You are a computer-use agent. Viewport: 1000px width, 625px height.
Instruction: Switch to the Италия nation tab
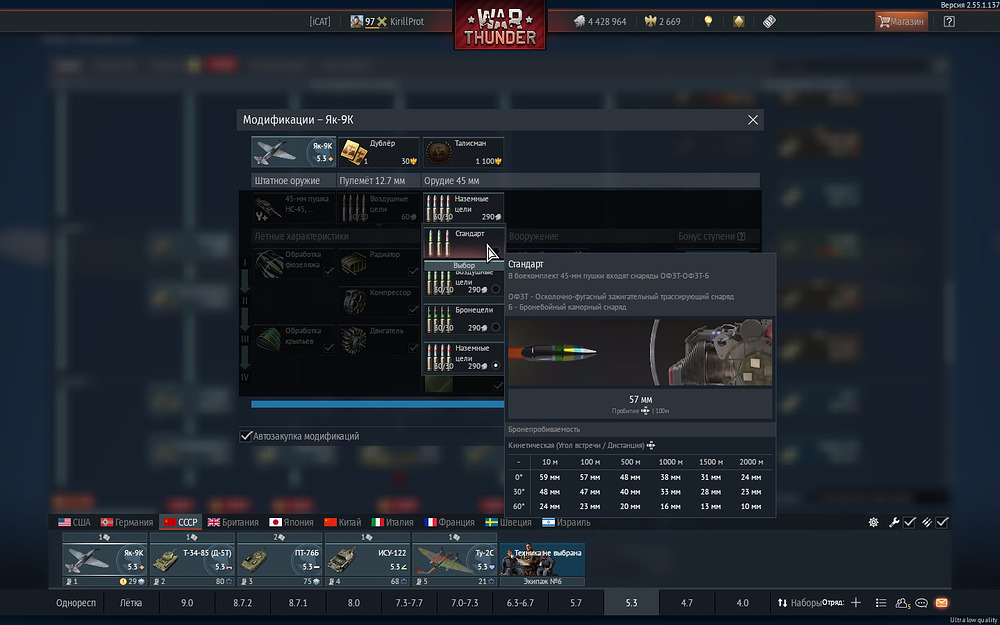click(x=392, y=522)
